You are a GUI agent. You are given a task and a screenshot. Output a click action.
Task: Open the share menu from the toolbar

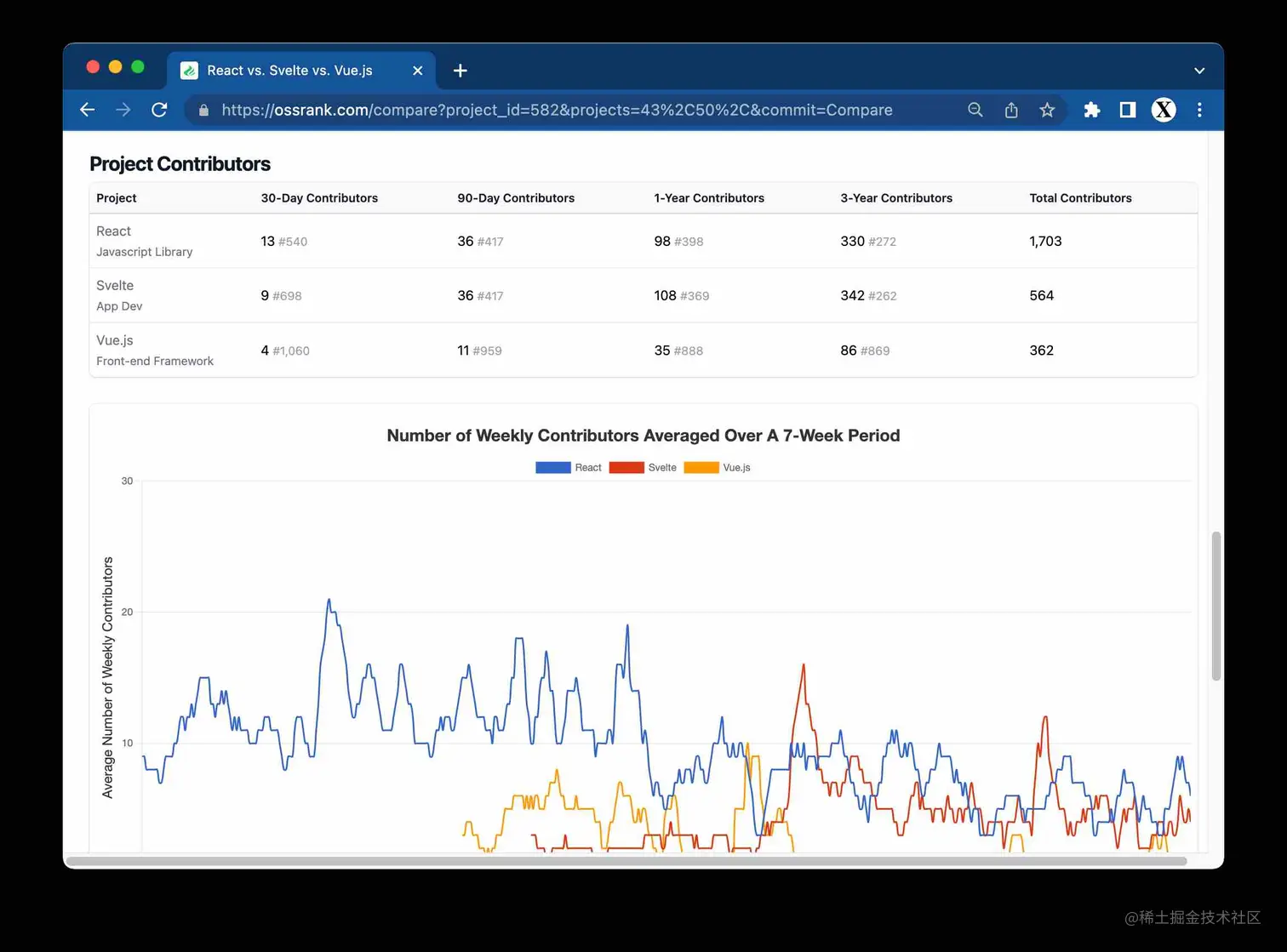point(1010,110)
